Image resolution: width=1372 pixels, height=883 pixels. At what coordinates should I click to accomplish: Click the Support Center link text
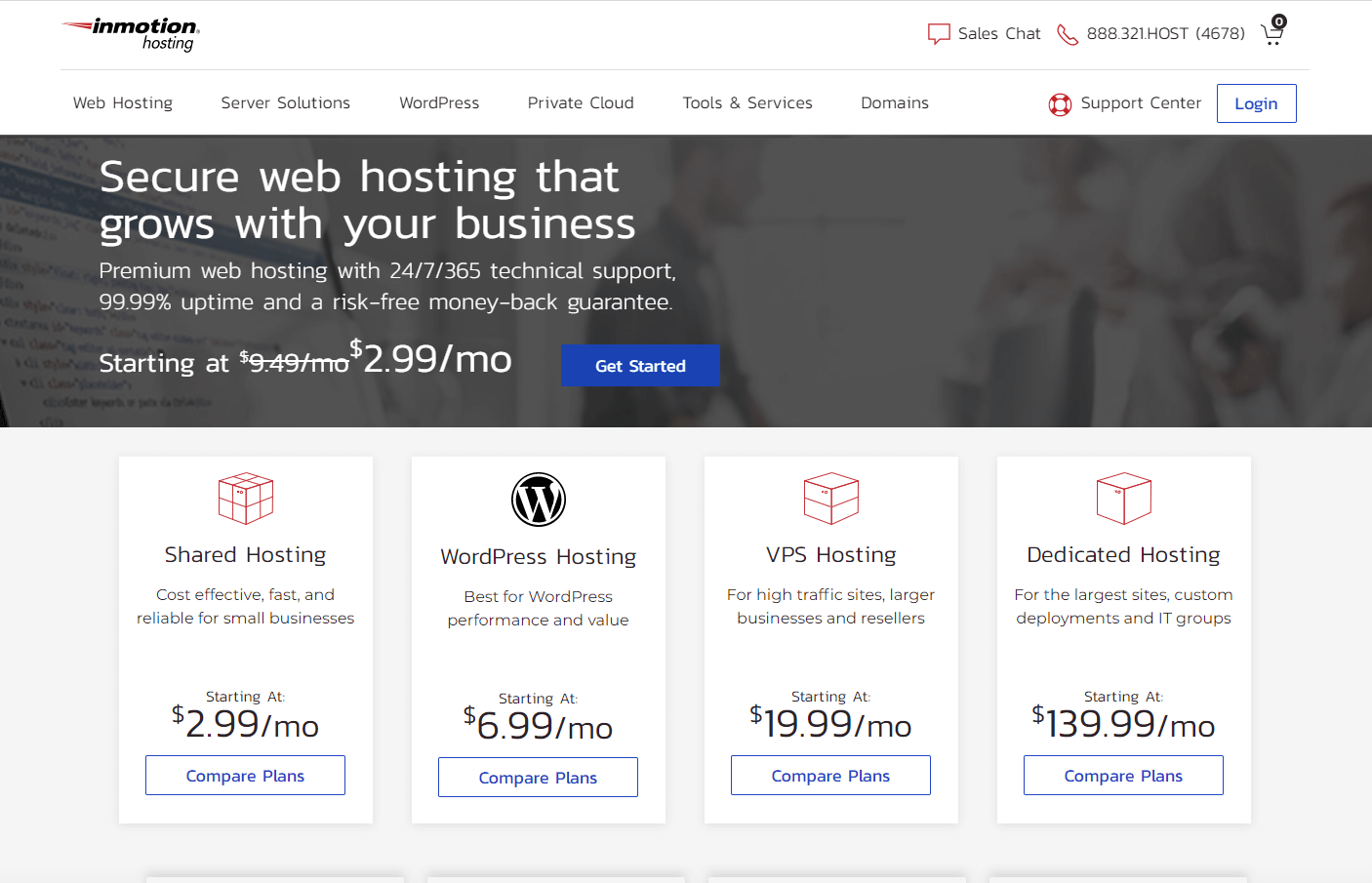1141,102
